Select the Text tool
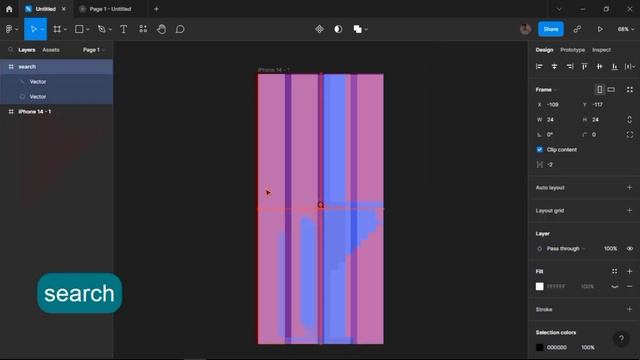This screenshot has width=640, height=360. 123,29
